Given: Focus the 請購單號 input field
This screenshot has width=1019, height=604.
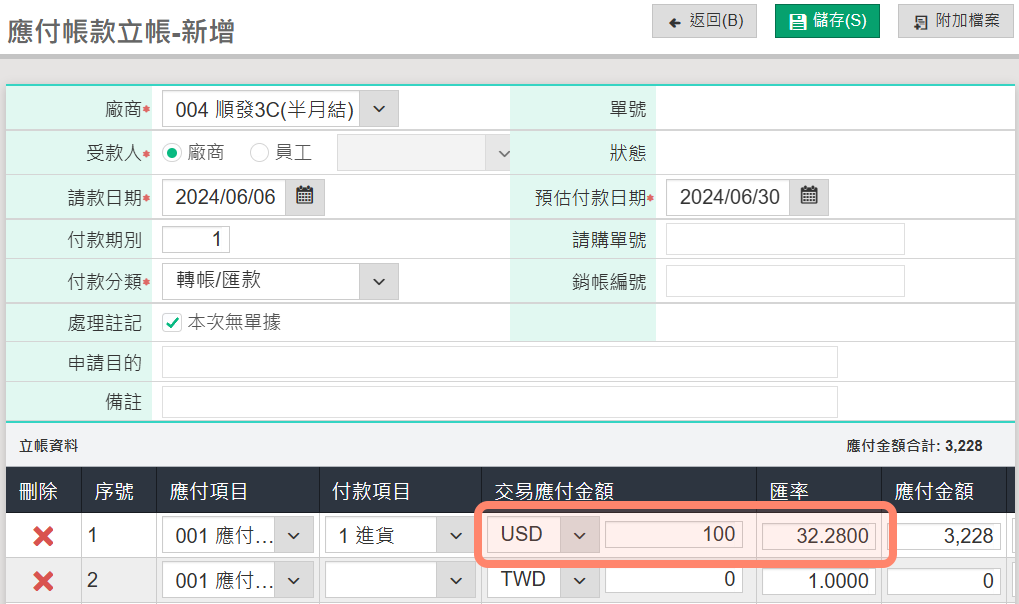Looking at the screenshot, I should pyautogui.click(x=785, y=240).
